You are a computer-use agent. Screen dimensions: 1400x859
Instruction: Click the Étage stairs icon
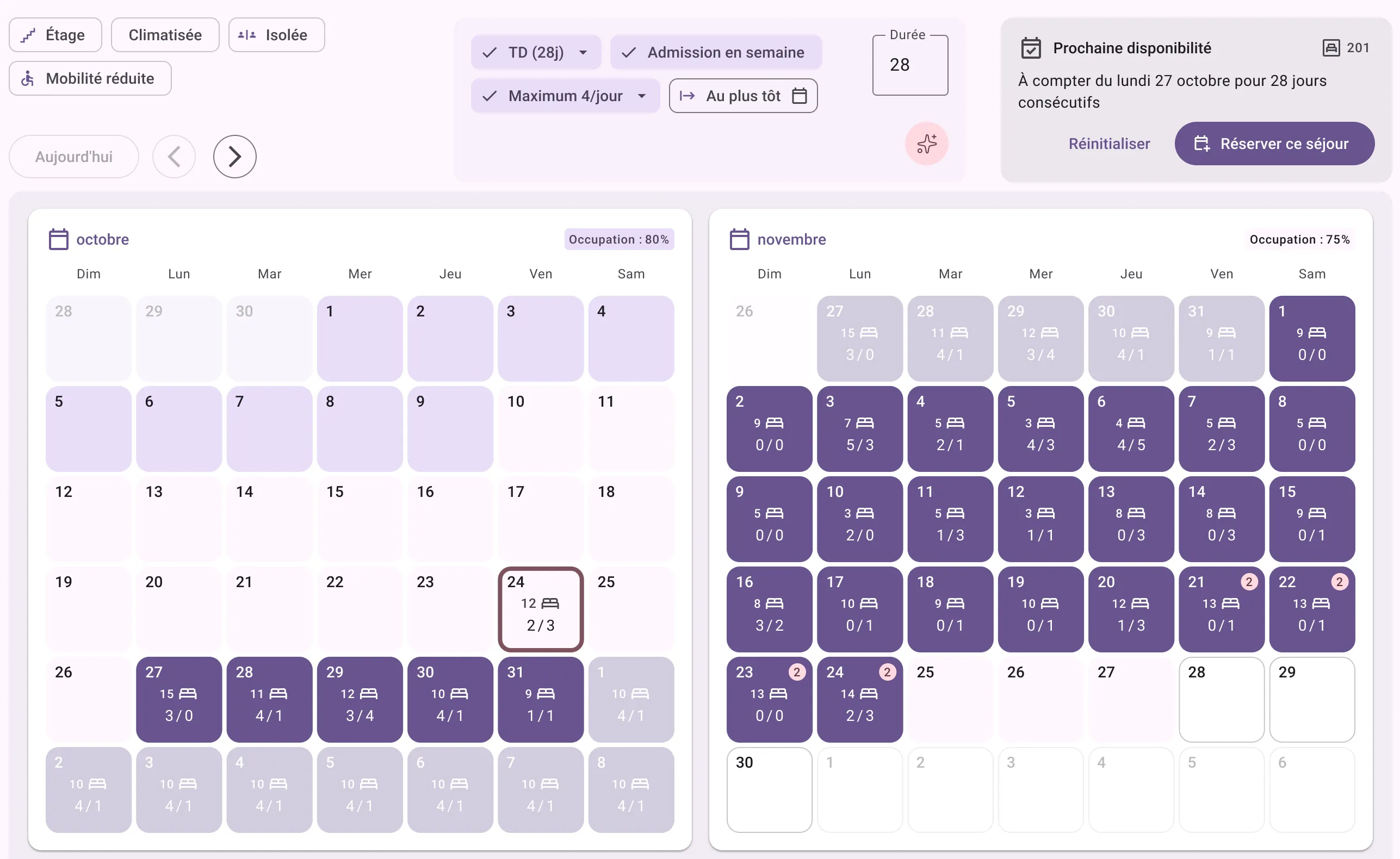point(28,35)
